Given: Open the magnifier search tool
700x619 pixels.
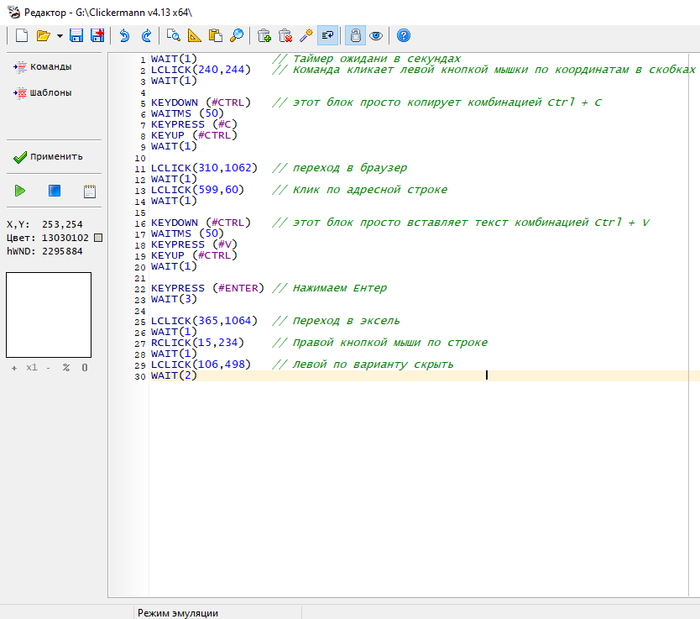Looking at the screenshot, I should [236, 36].
